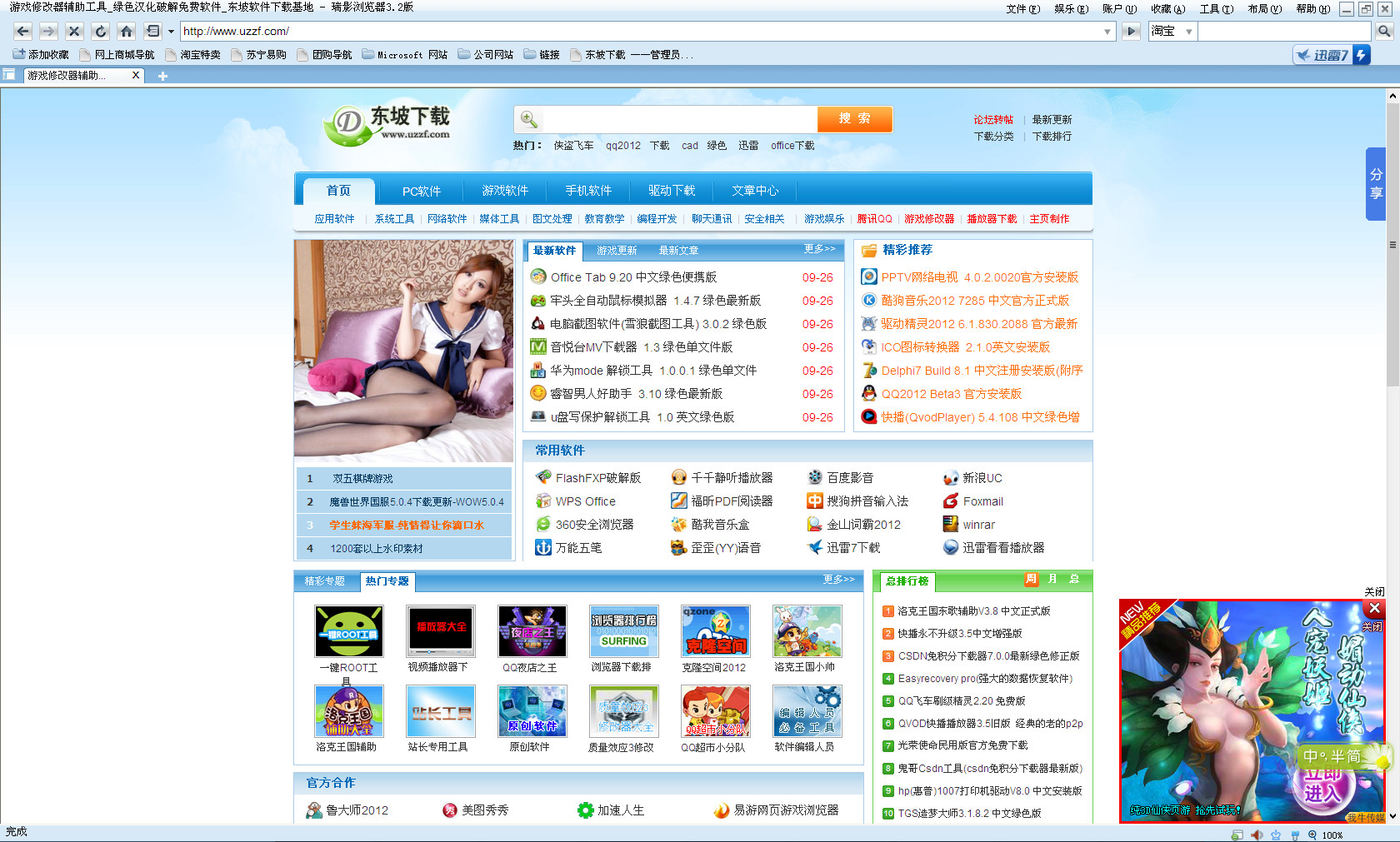This screenshot has height=842, width=1400.
Task: Open the 站长专用工具 topic icon
Action: tap(441, 710)
